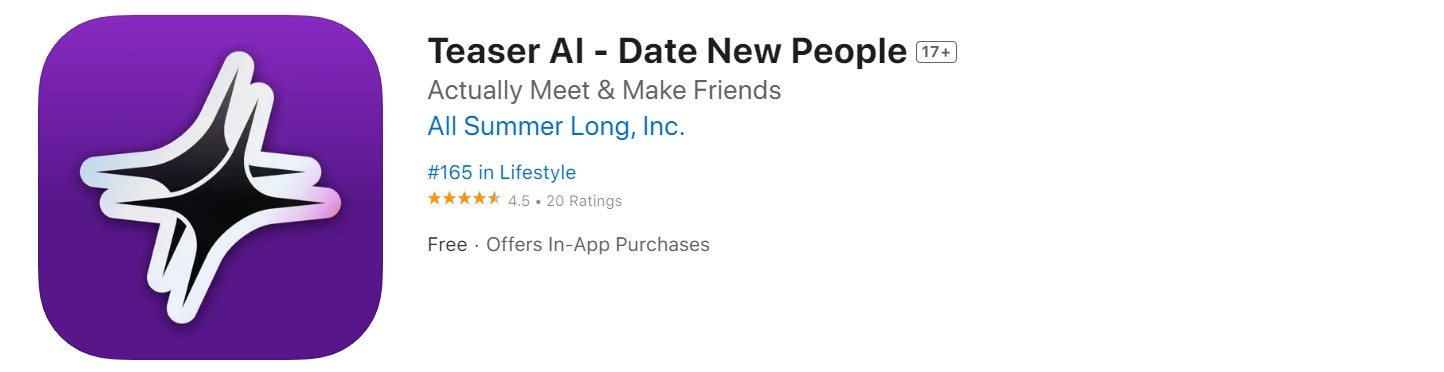Select the first orange rating star
The height and width of the screenshot is (372, 1444).
(x=434, y=199)
